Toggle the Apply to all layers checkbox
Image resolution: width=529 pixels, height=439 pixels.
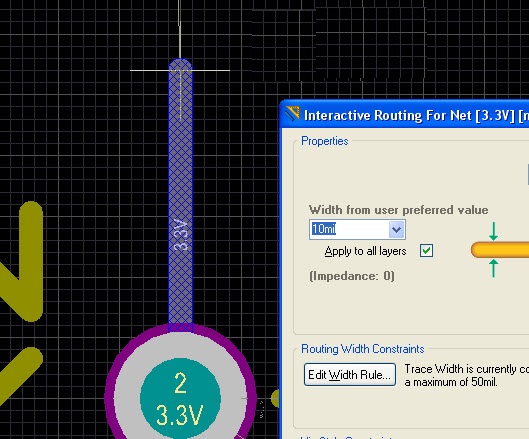click(x=426, y=251)
